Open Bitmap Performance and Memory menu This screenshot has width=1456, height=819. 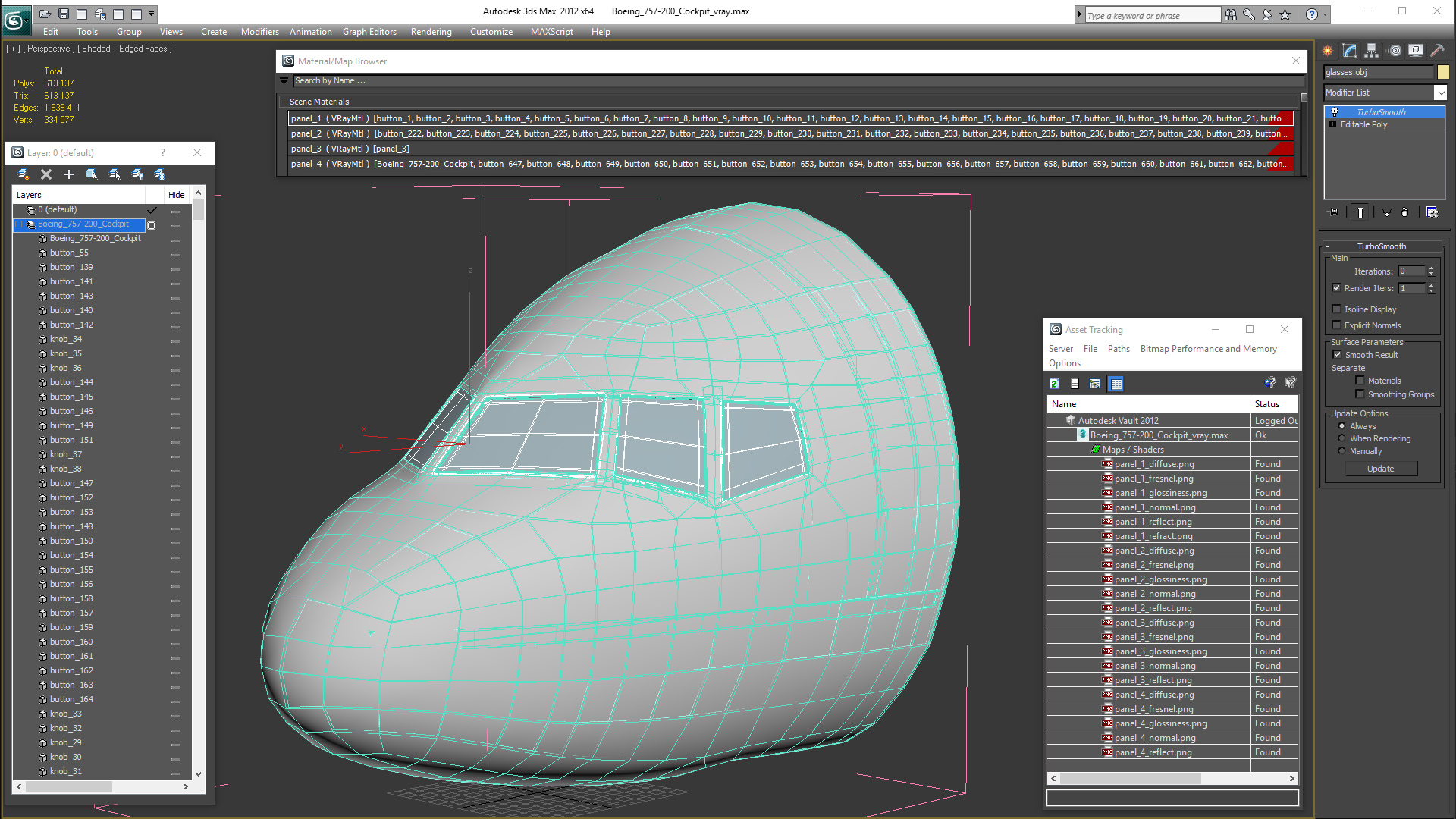tap(1209, 349)
